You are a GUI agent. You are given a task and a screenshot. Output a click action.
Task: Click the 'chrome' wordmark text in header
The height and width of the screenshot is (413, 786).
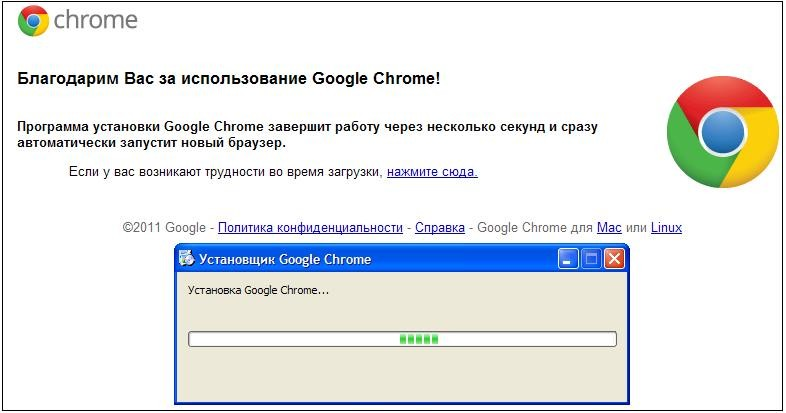coord(95,21)
